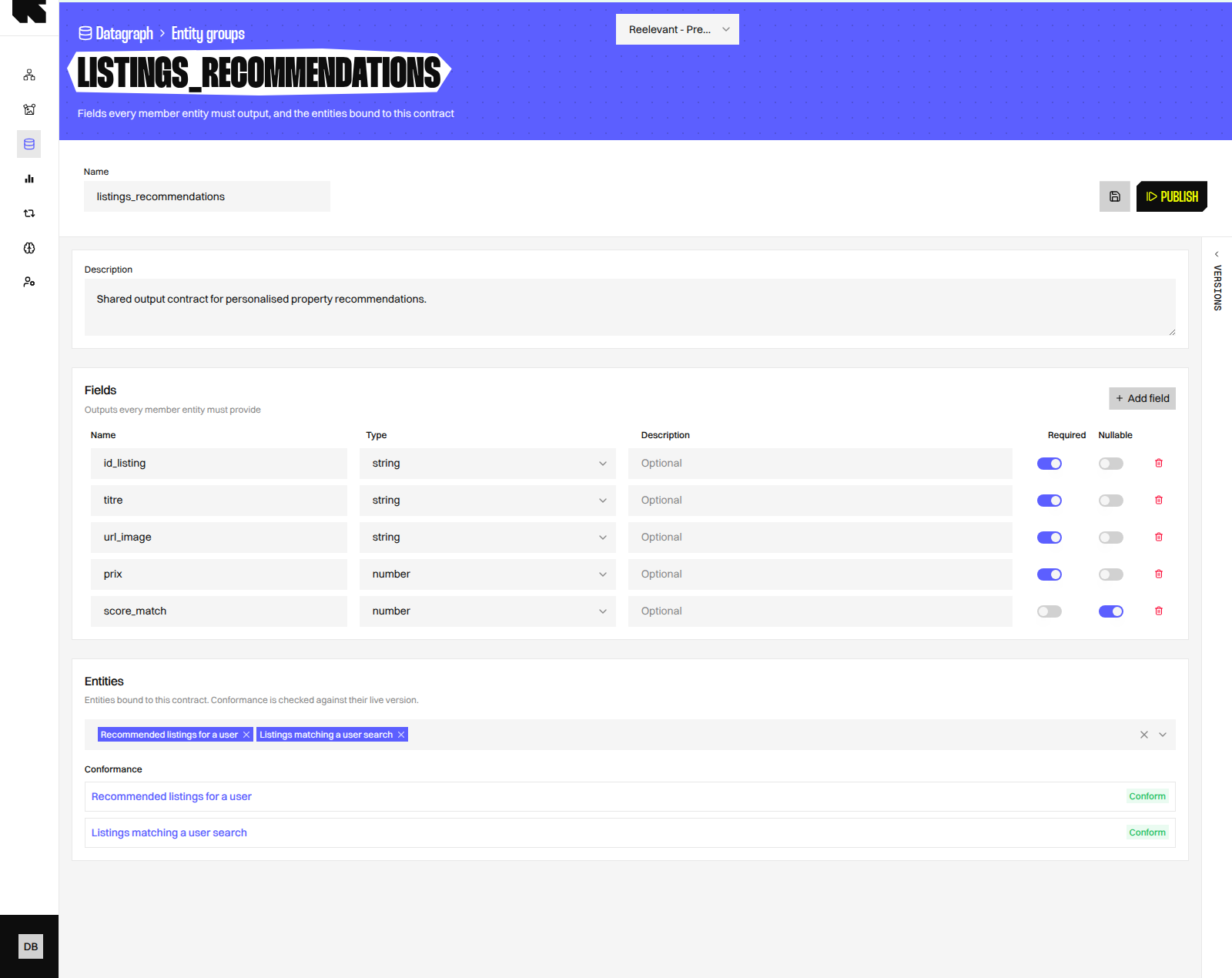This screenshot has width=1232, height=978.
Task: Open the brain icon in sidebar
Action: pyautogui.click(x=29, y=248)
